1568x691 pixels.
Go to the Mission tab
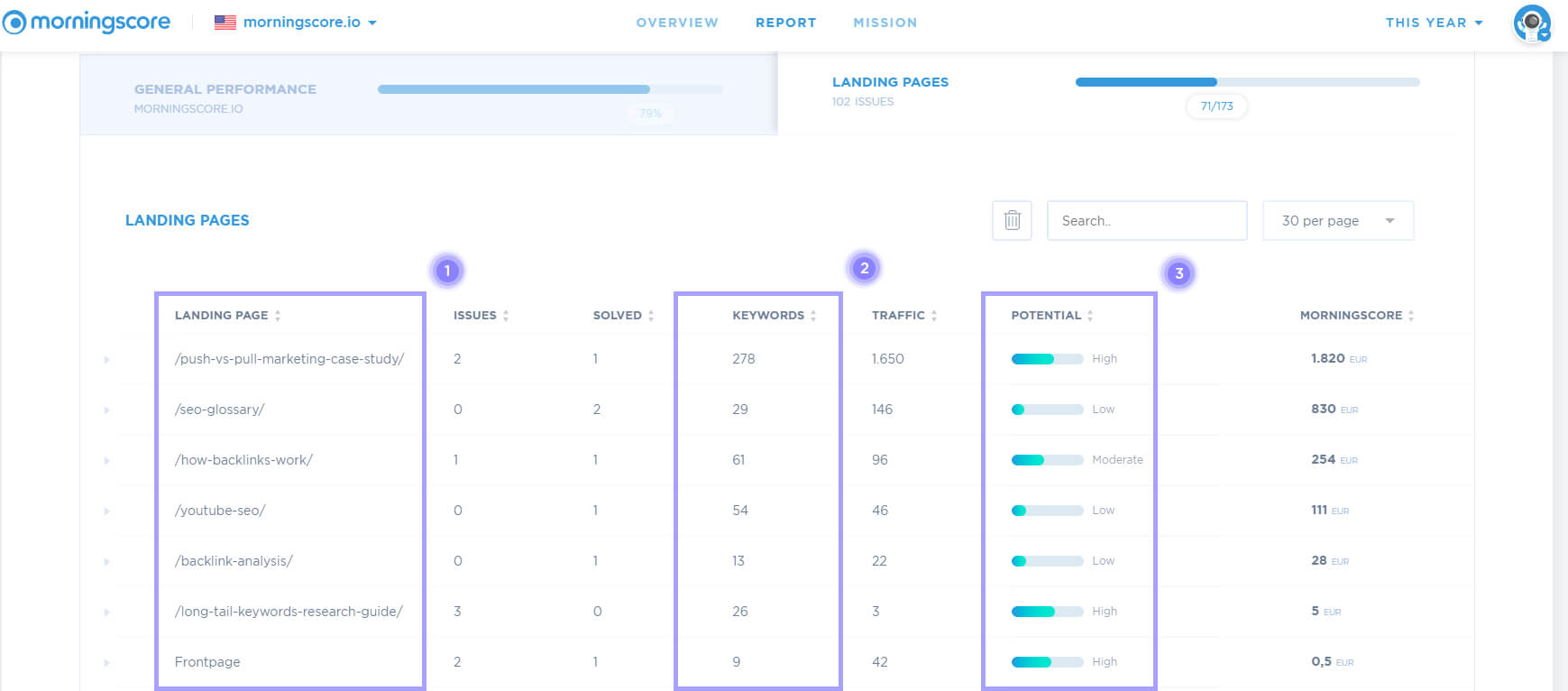pyautogui.click(x=885, y=23)
